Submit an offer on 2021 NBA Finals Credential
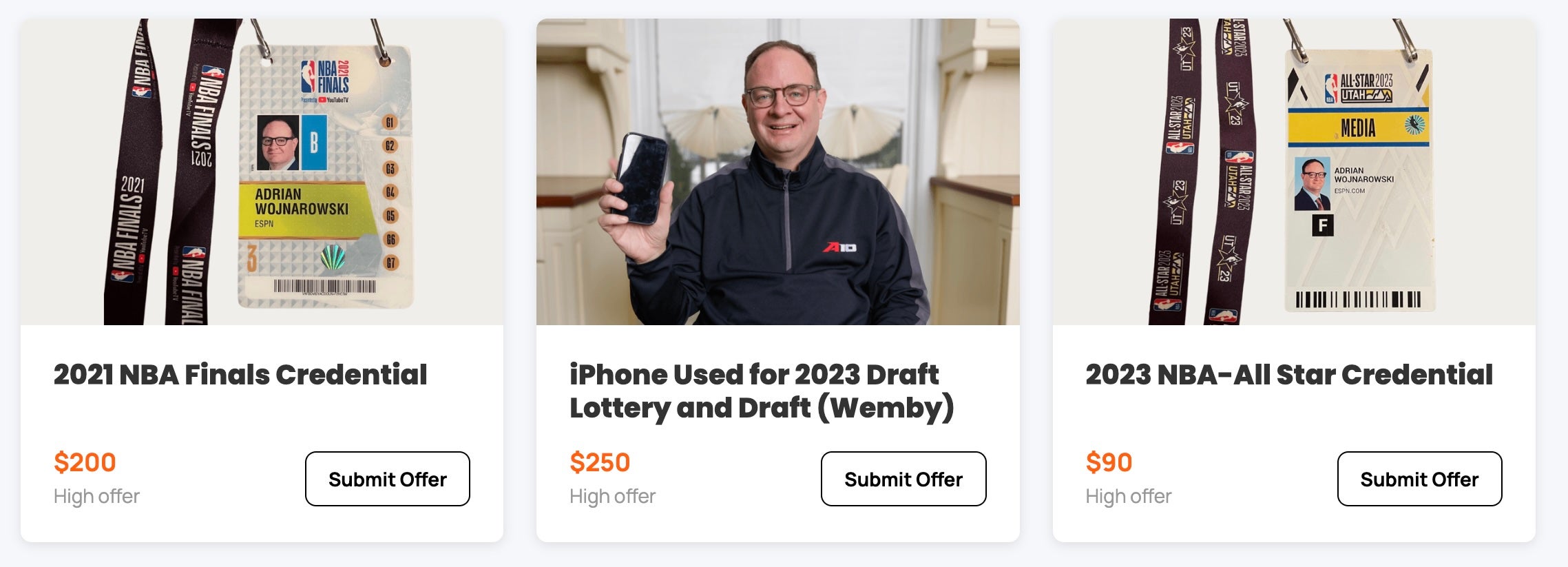The image size is (1568, 567). (388, 479)
